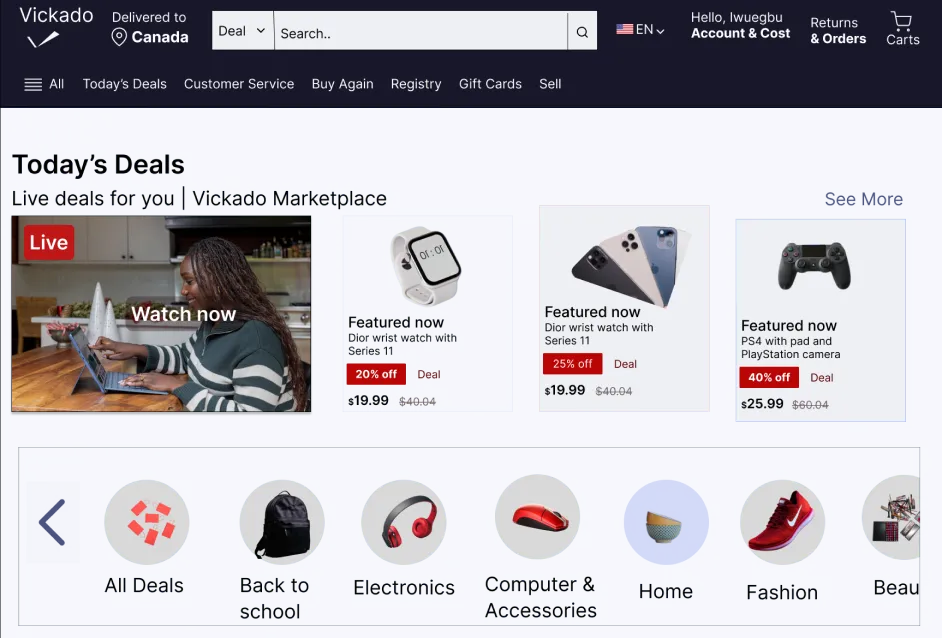Click the left carousel chevron arrow
This screenshot has height=638, width=942.
(53, 522)
